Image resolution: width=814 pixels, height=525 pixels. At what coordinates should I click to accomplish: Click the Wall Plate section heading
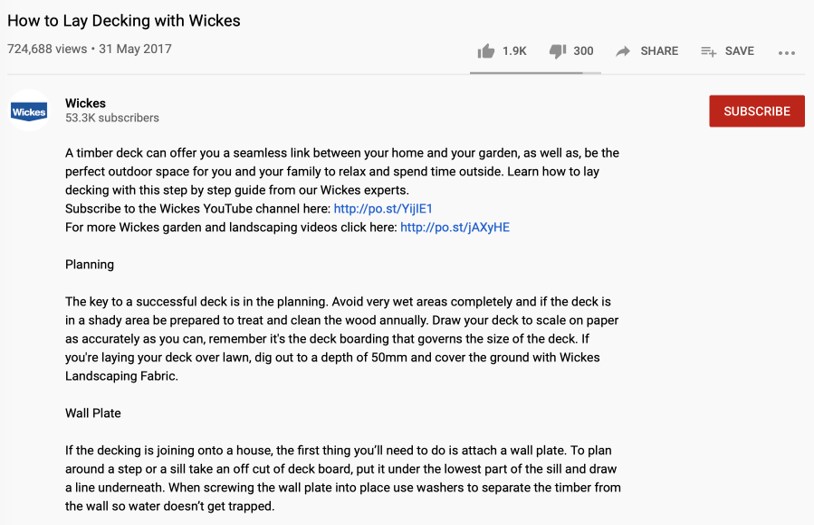tap(93, 413)
